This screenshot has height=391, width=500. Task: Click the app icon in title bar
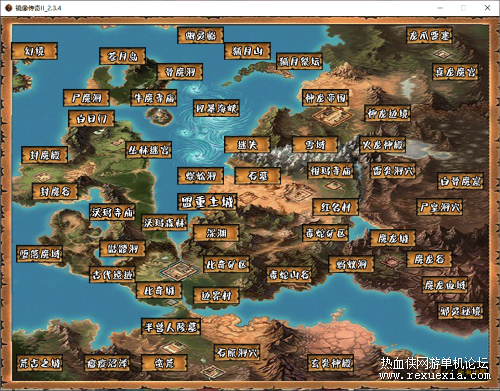(9, 8)
